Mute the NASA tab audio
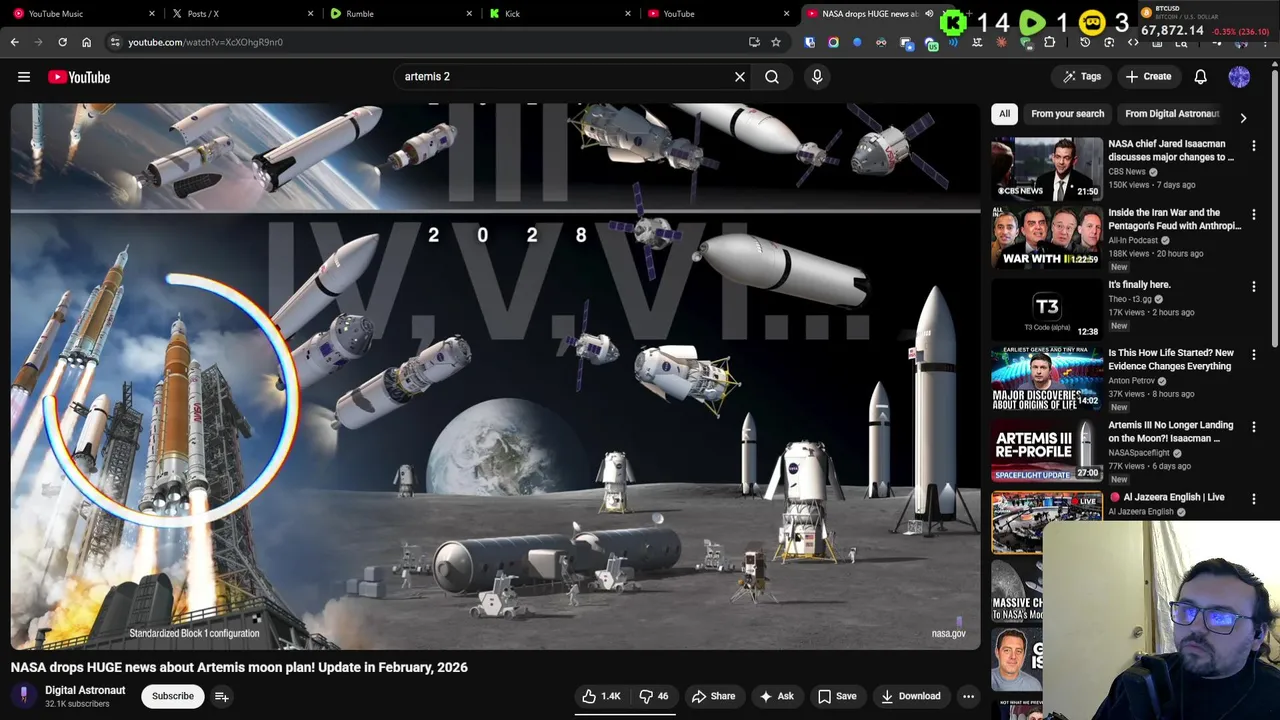This screenshot has width=1280, height=720. point(929,14)
